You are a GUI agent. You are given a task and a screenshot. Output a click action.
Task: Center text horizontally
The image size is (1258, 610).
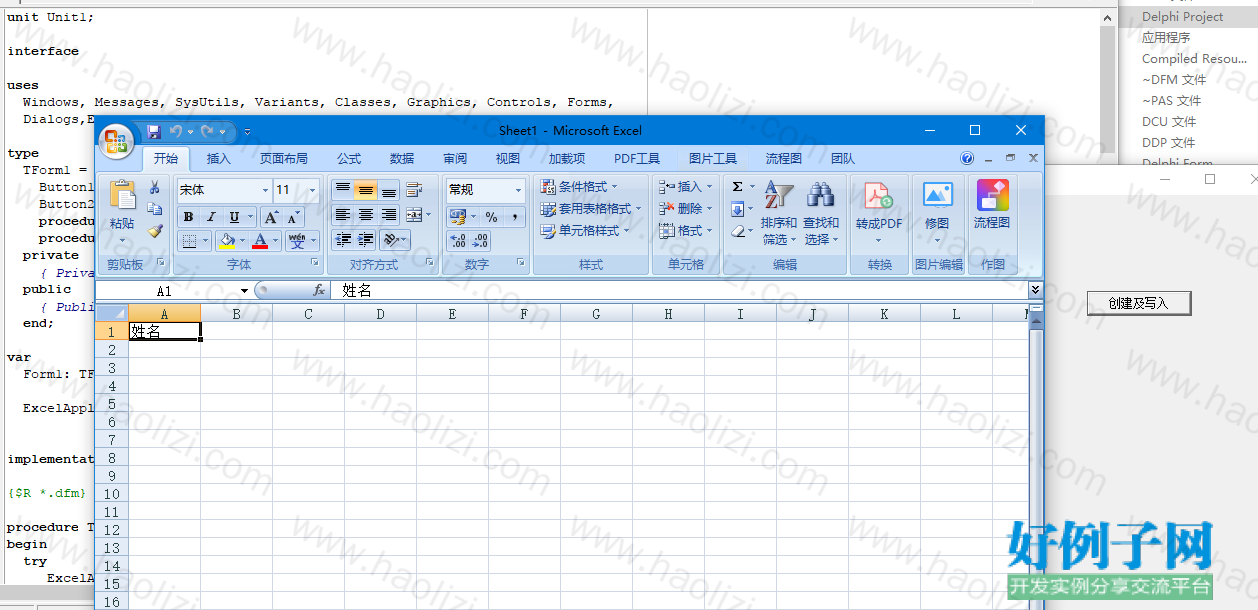pyautogui.click(x=366, y=215)
